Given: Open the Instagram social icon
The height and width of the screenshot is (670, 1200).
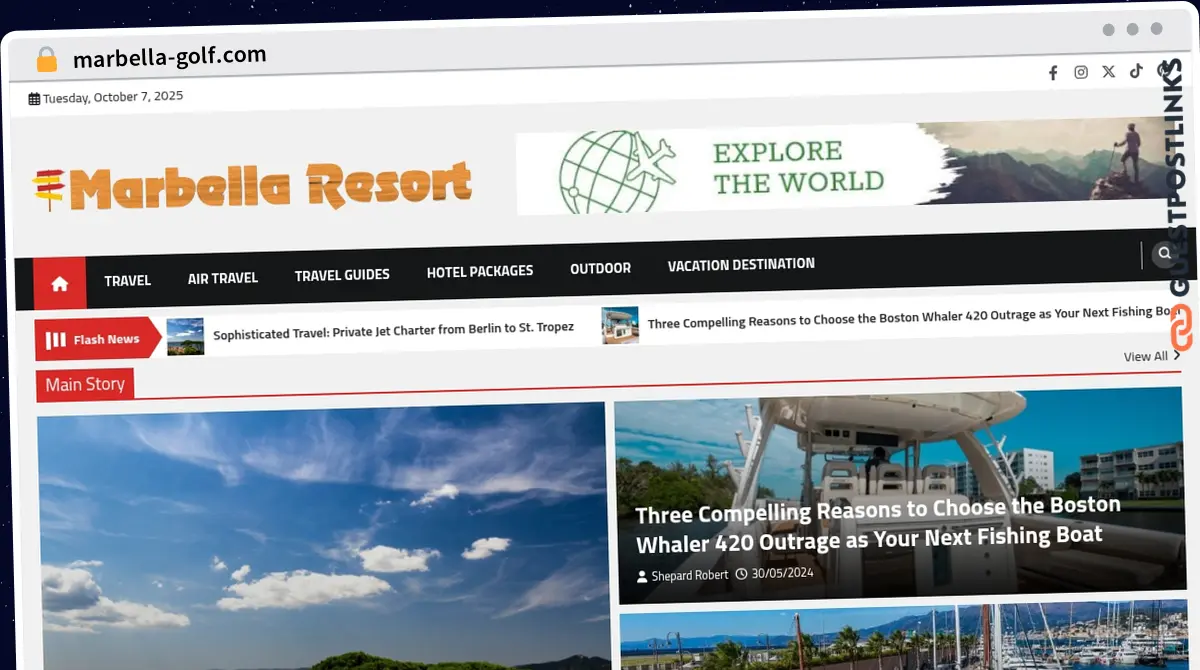Looking at the screenshot, I should (1081, 72).
